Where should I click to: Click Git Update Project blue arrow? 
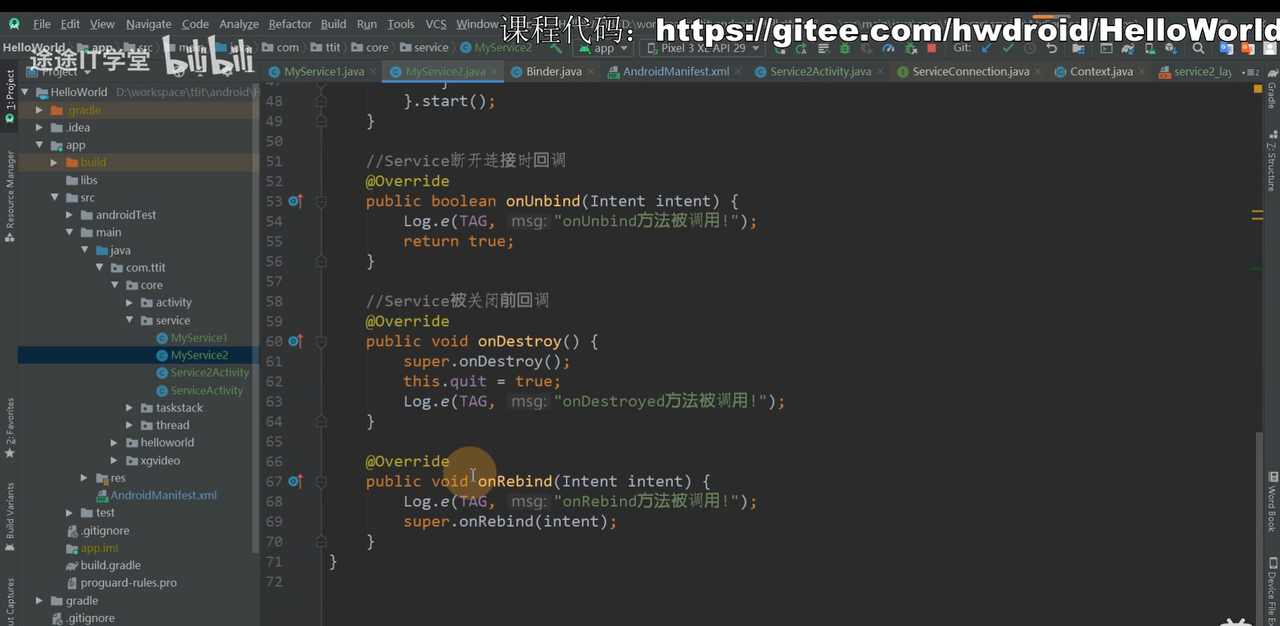tap(987, 48)
